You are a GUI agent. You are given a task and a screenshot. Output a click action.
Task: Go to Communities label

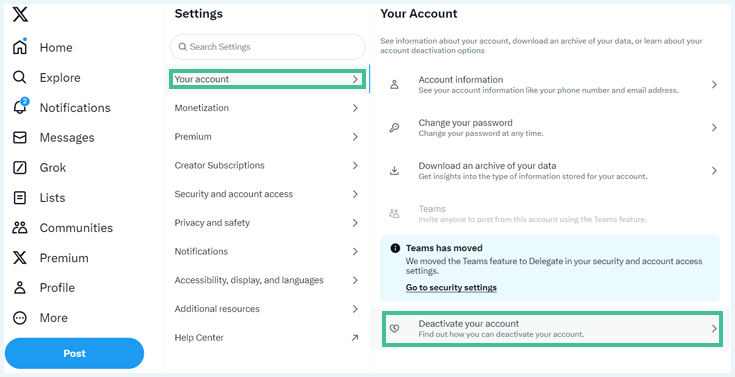pos(76,227)
